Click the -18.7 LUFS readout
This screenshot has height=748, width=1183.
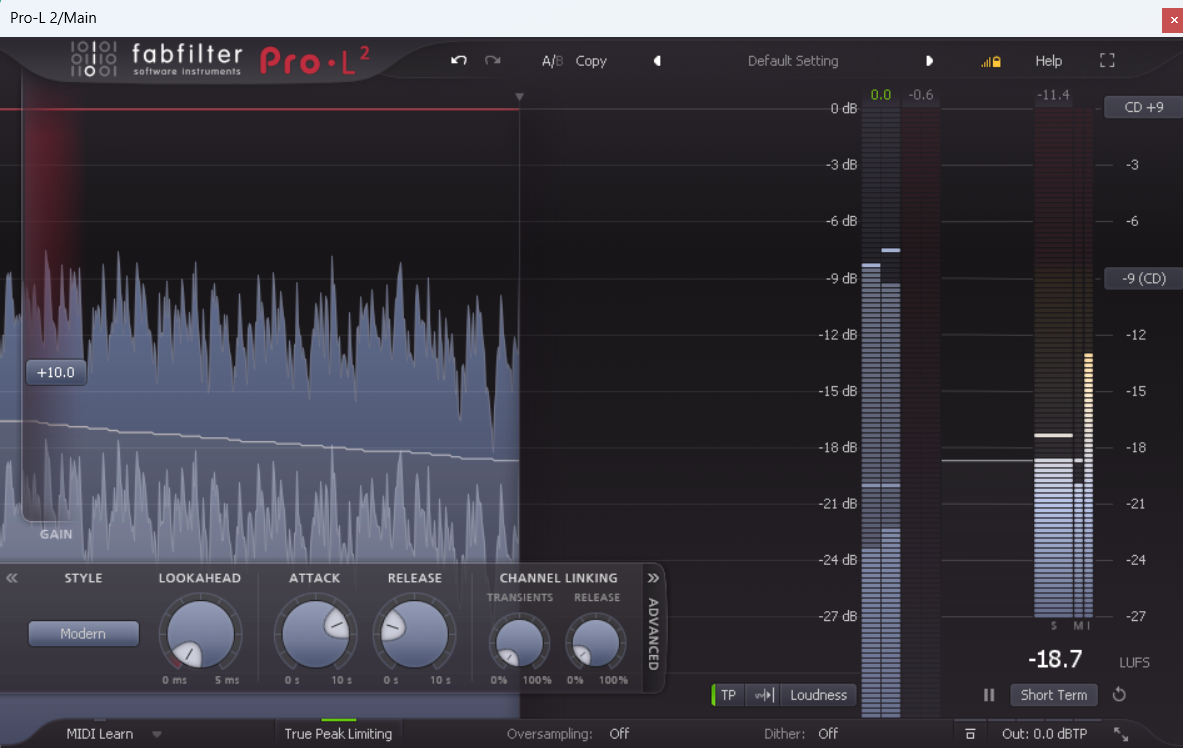[1055, 659]
